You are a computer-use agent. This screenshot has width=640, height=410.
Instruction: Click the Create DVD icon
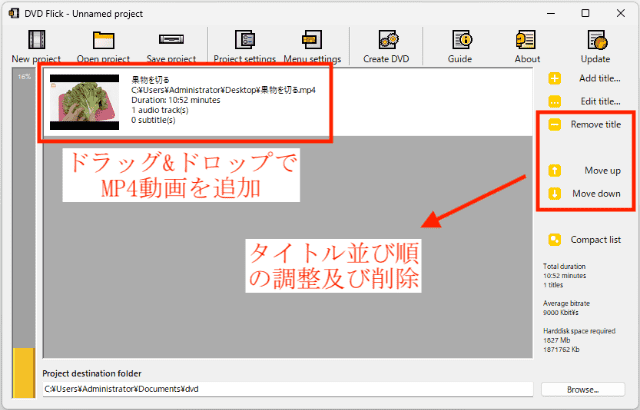click(386, 41)
